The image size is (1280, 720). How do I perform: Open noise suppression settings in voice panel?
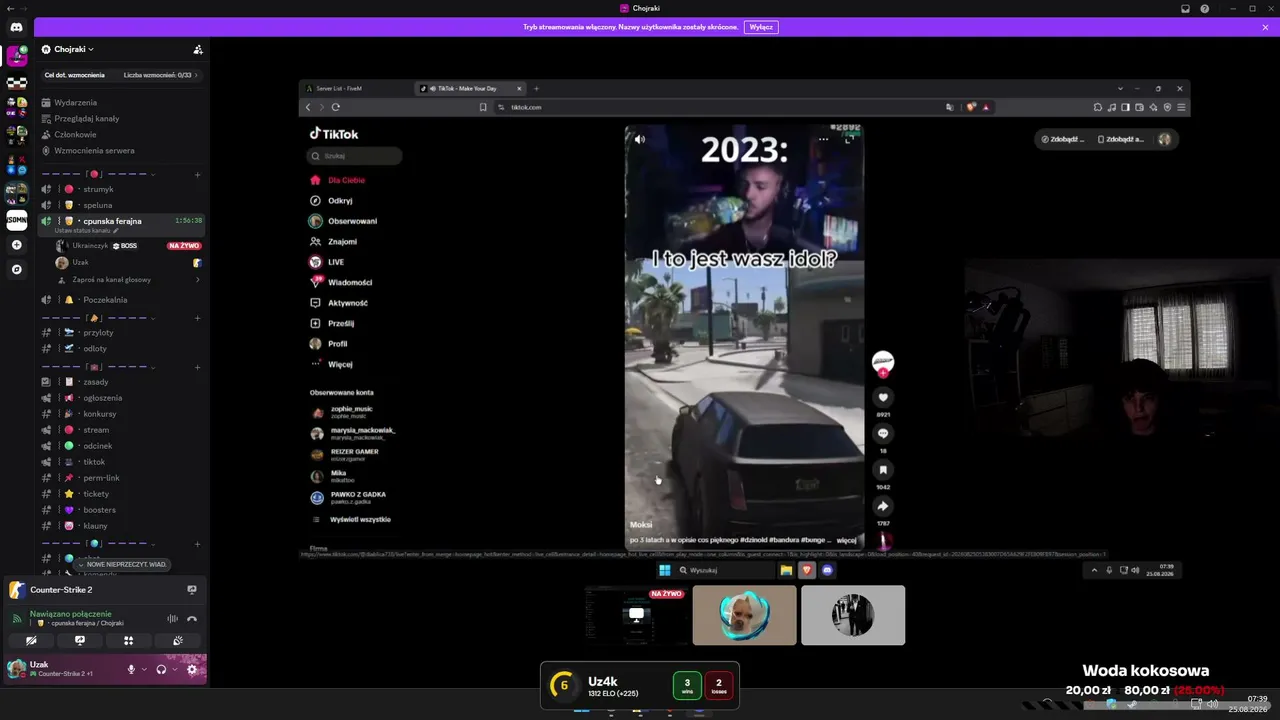coord(172,619)
